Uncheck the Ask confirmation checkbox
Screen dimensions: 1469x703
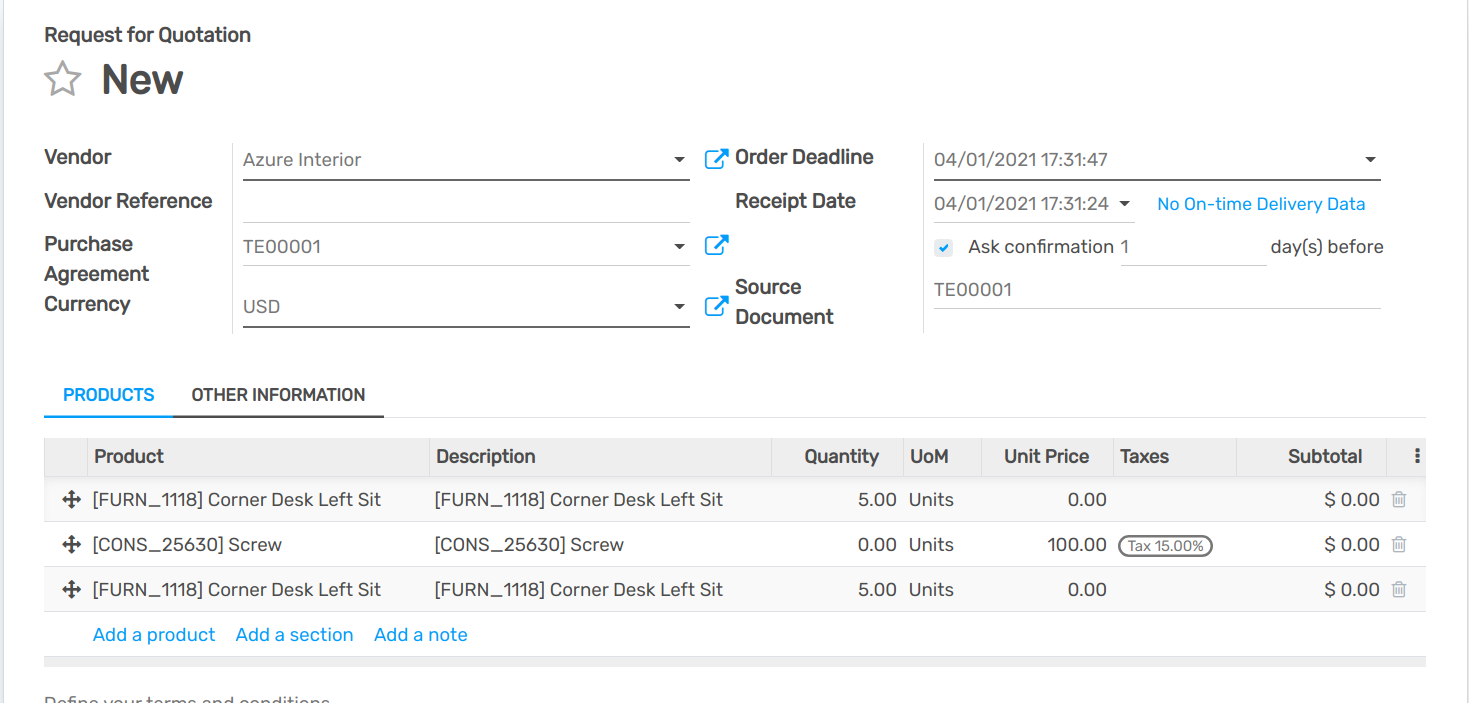click(x=944, y=247)
